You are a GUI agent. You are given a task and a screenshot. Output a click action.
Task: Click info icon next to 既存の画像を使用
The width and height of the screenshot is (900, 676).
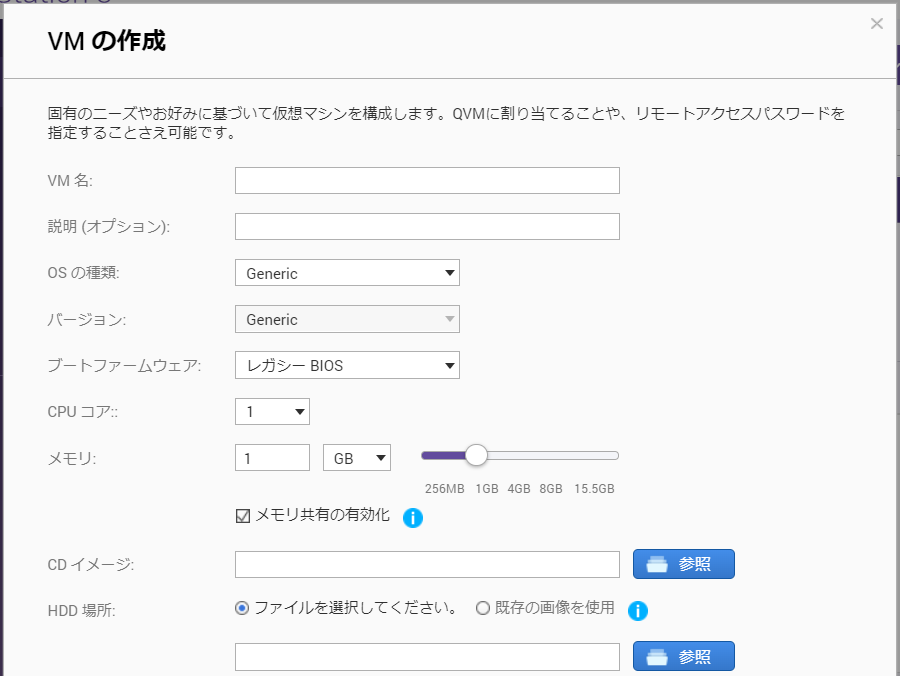pos(638,611)
